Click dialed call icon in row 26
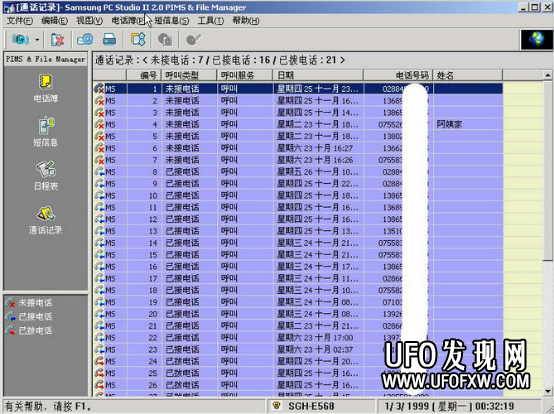The height and width of the screenshot is (414, 554). click(99, 385)
